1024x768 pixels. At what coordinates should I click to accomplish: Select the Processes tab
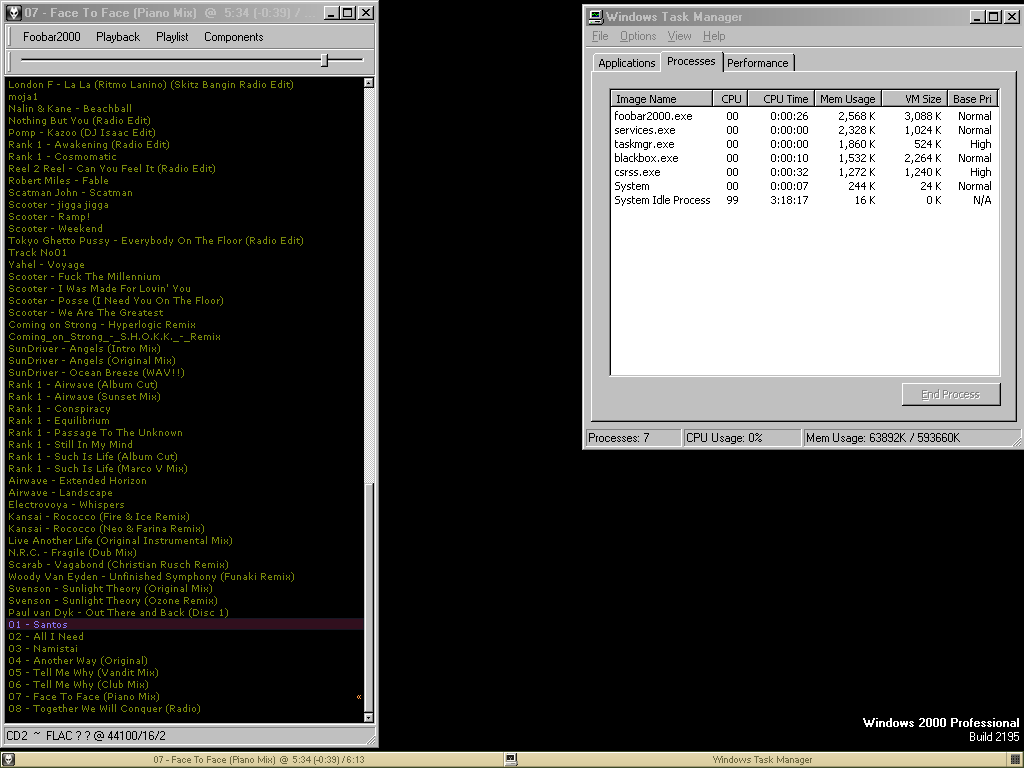pos(691,61)
